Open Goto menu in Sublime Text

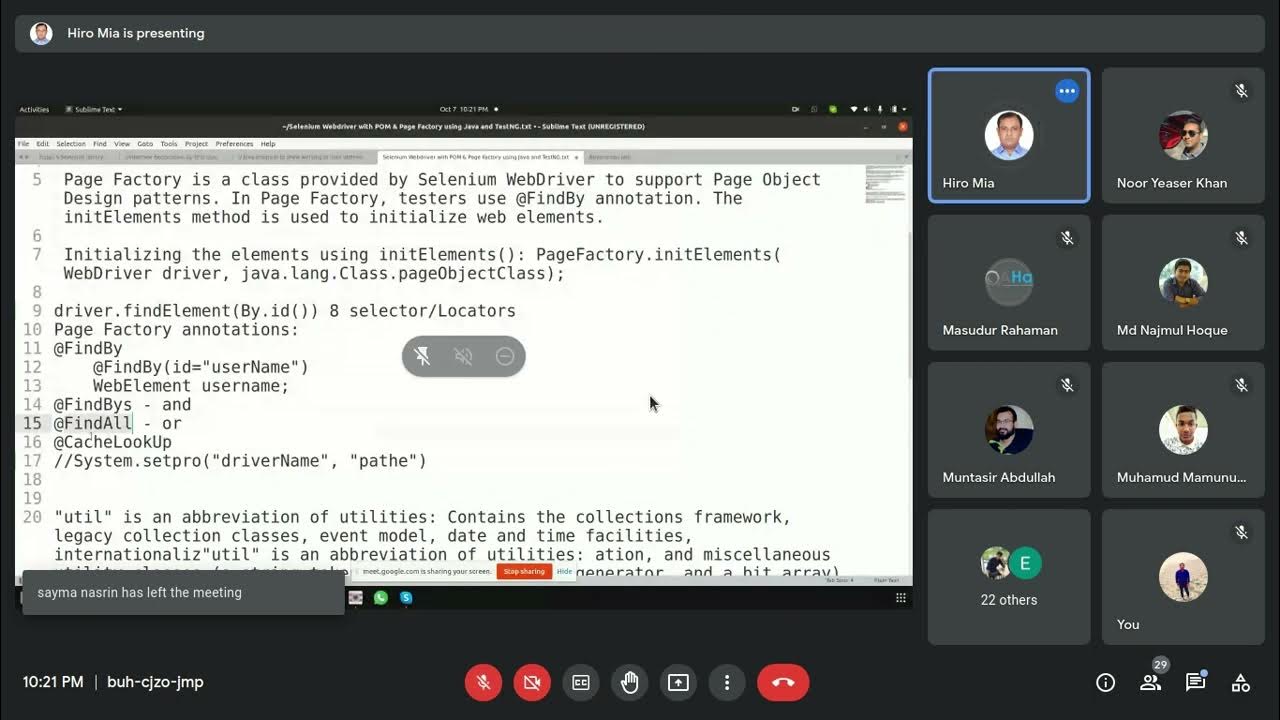145,144
